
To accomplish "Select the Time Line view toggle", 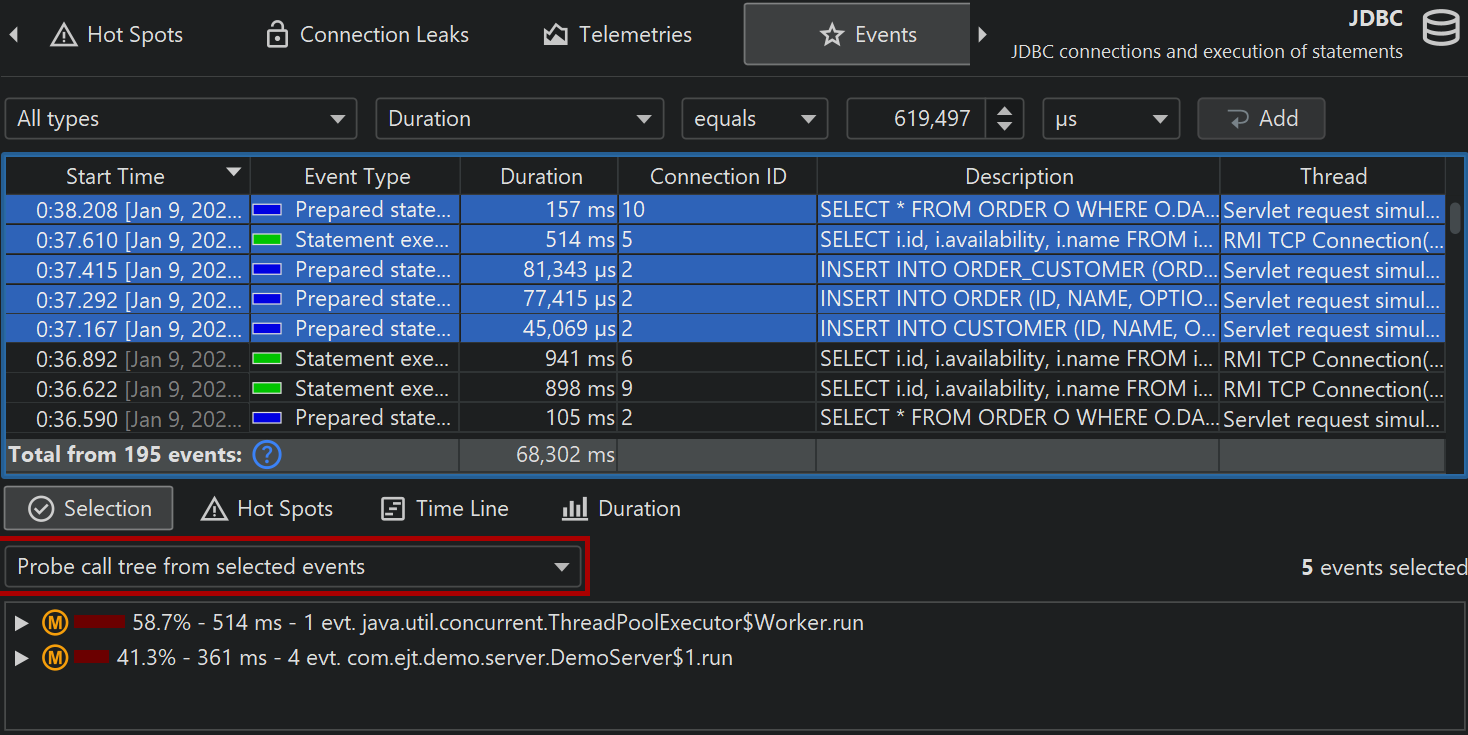I will point(445,509).
